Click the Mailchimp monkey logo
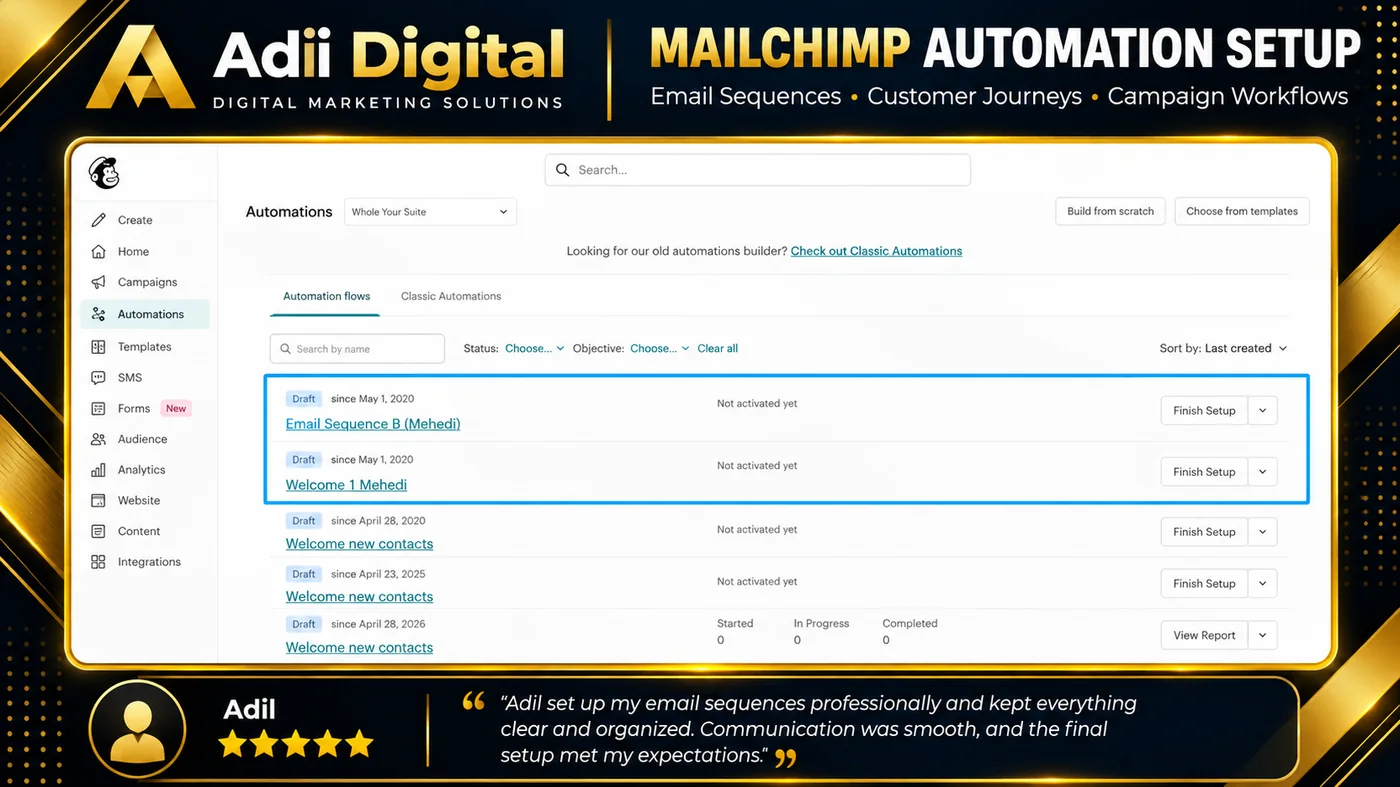Viewport: 1400px width, 787px height. [x=103, y=173]
